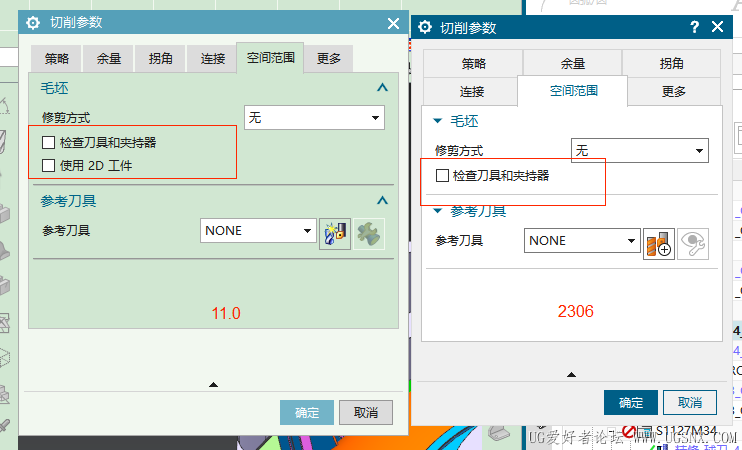Click the edit/display tool icon in the 2306 dialog
The width and height of the screenshot is (742, 450).
pos(693,244)
